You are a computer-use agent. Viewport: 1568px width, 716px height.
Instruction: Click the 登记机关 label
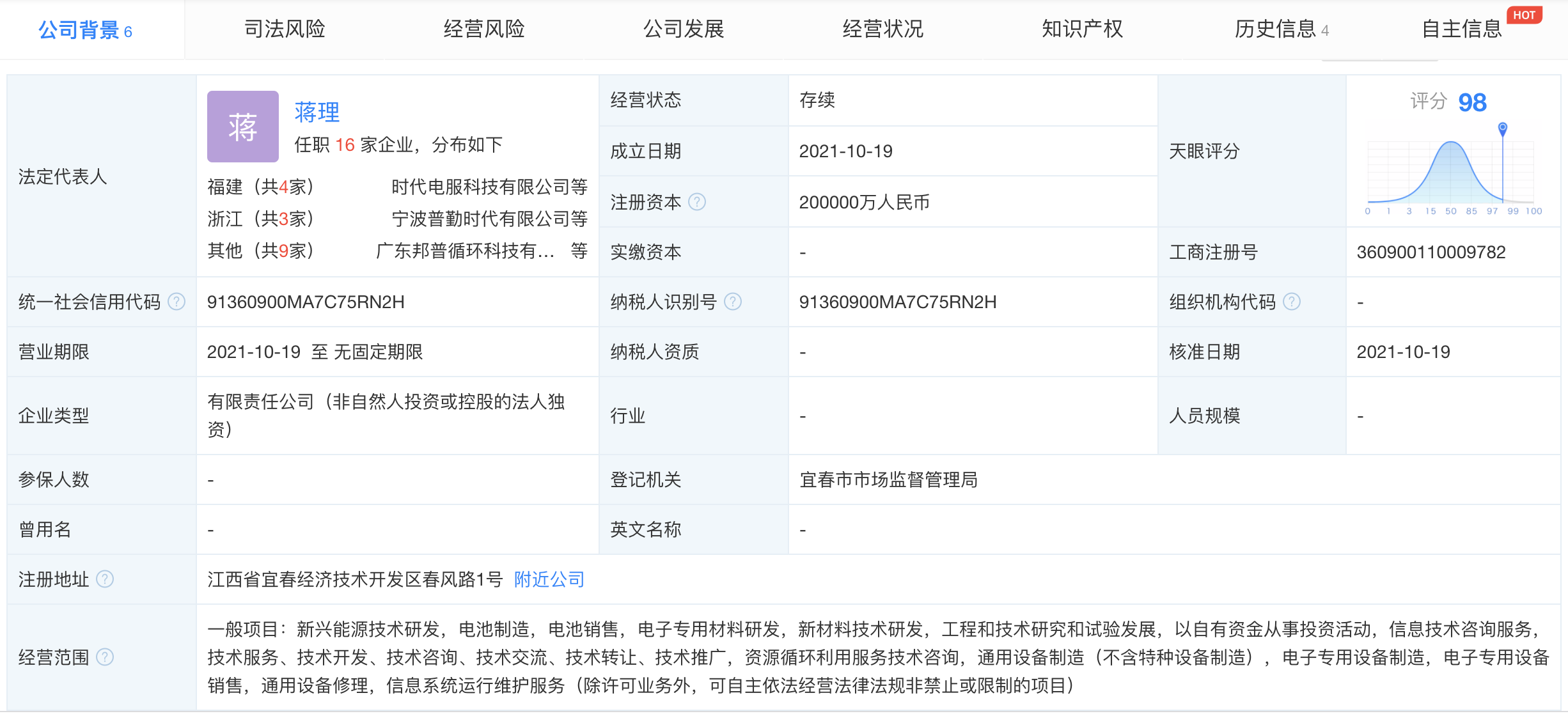646,479
